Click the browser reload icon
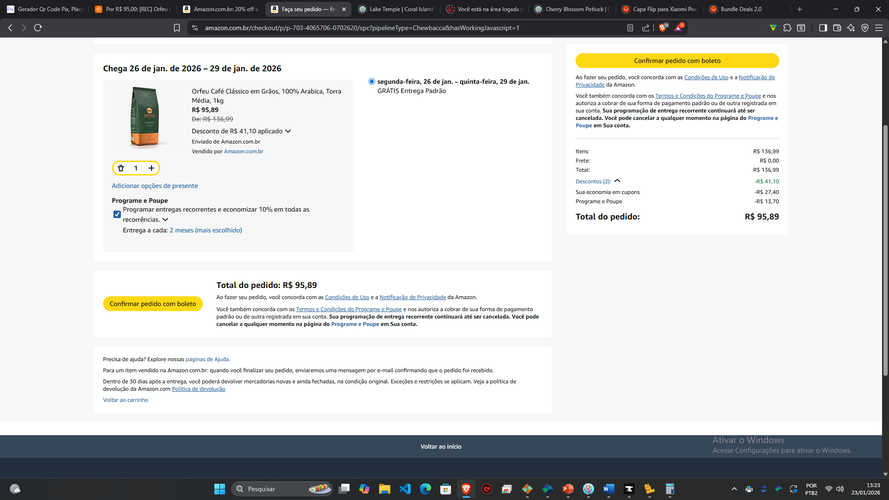889x500 pixels. point(38,27)
